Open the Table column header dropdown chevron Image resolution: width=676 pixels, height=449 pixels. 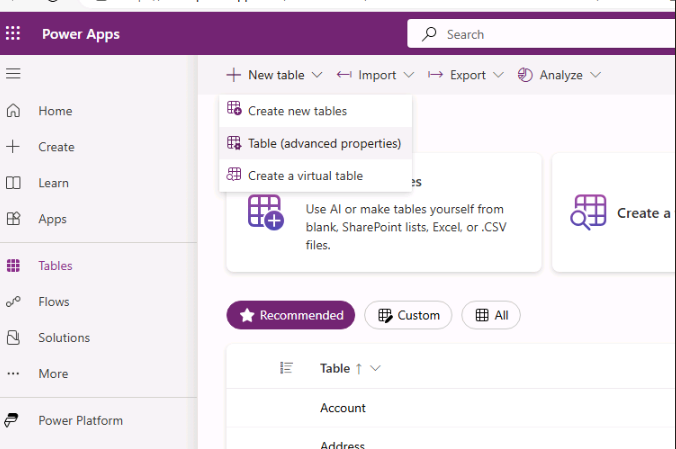click(x=376, y=368)
